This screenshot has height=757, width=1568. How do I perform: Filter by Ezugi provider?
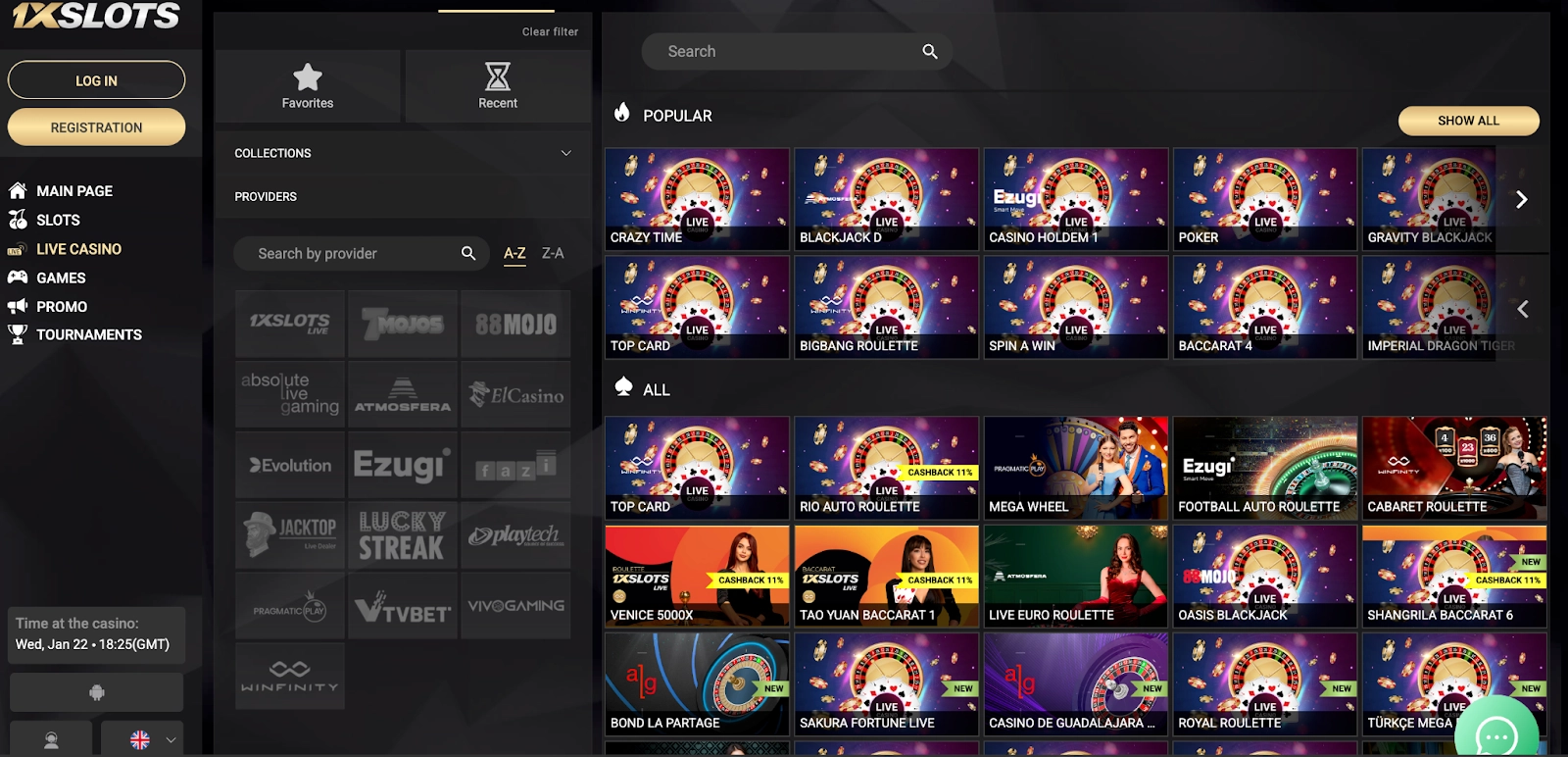403,465
